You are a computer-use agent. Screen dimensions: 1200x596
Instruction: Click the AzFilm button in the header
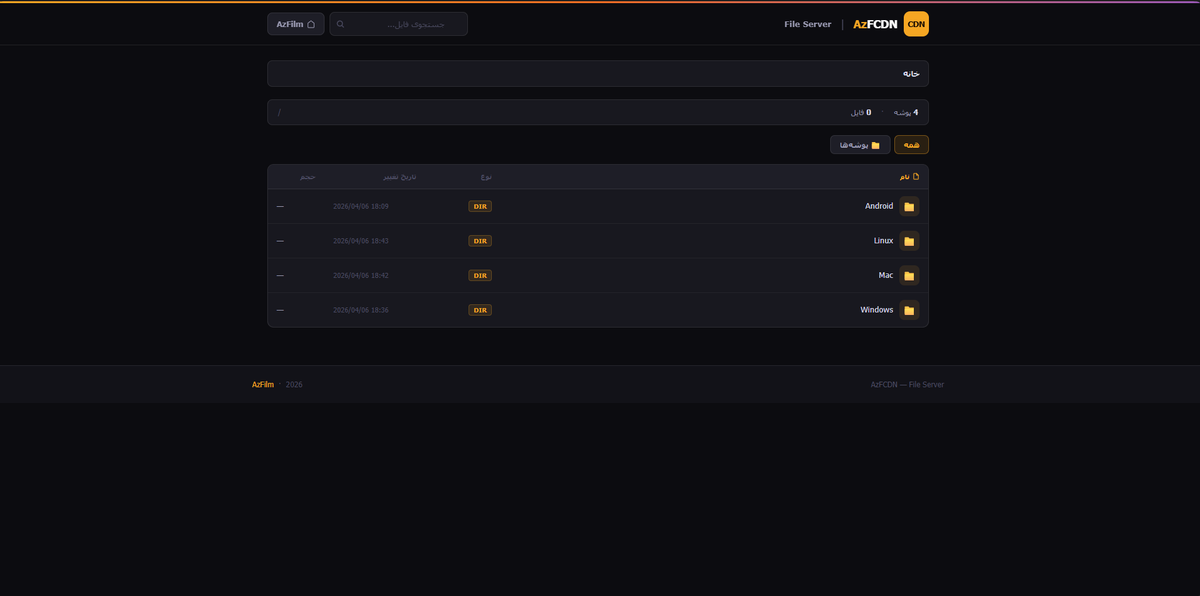pyautogui.click(x=296, y=24)
